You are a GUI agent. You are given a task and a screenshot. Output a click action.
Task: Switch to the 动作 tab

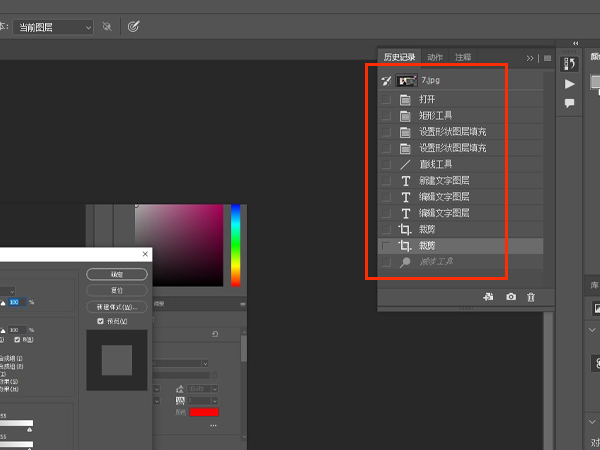tap(435, 57)
